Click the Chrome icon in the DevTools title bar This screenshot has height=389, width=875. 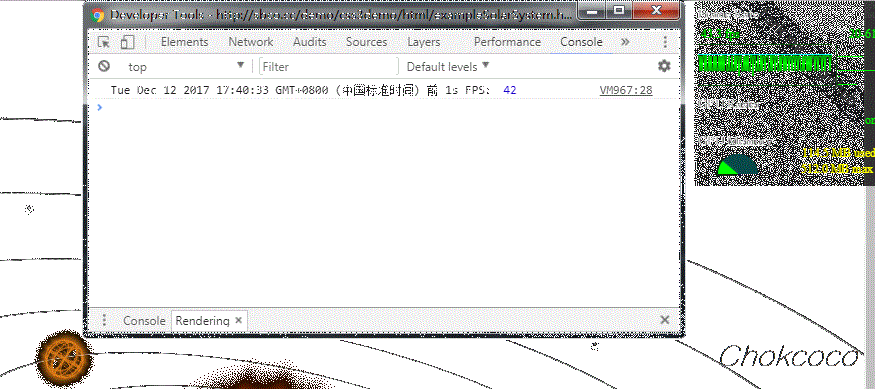98,15
